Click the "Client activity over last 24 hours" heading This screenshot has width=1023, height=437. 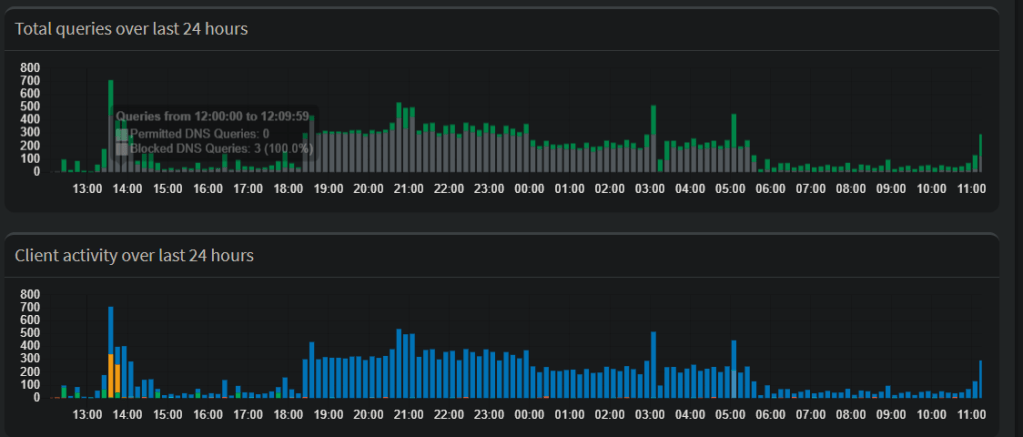(134, 255)
